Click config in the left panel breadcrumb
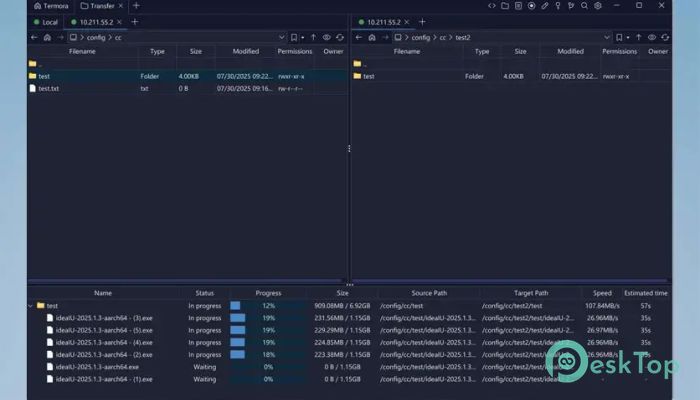This screenshot has width=700, height=400. pyautogui.click(x=96, y=38)
